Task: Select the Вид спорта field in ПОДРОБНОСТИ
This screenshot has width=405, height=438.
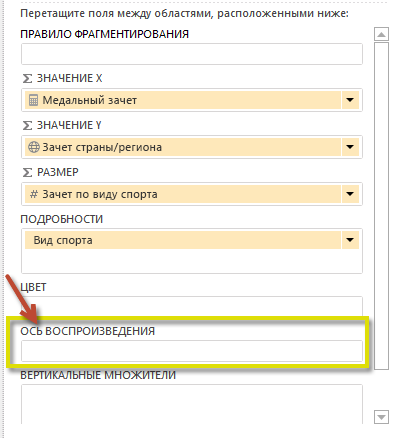Action: pos(183,240)
